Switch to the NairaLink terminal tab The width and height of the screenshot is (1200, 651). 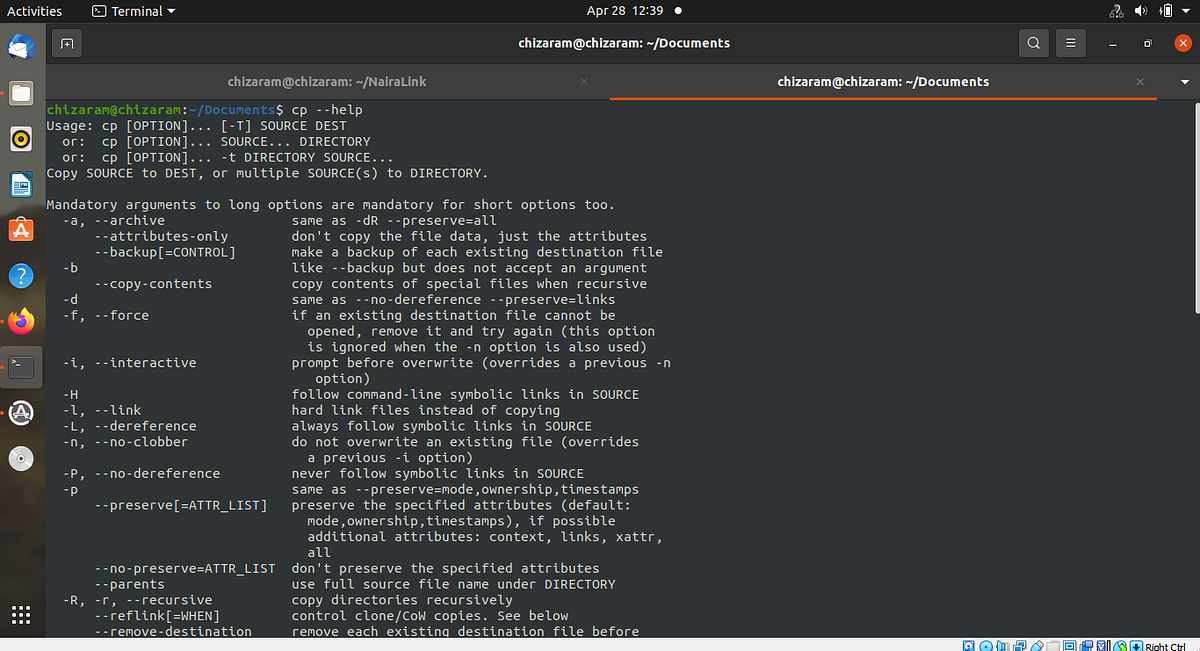click(x=327, y=81)
